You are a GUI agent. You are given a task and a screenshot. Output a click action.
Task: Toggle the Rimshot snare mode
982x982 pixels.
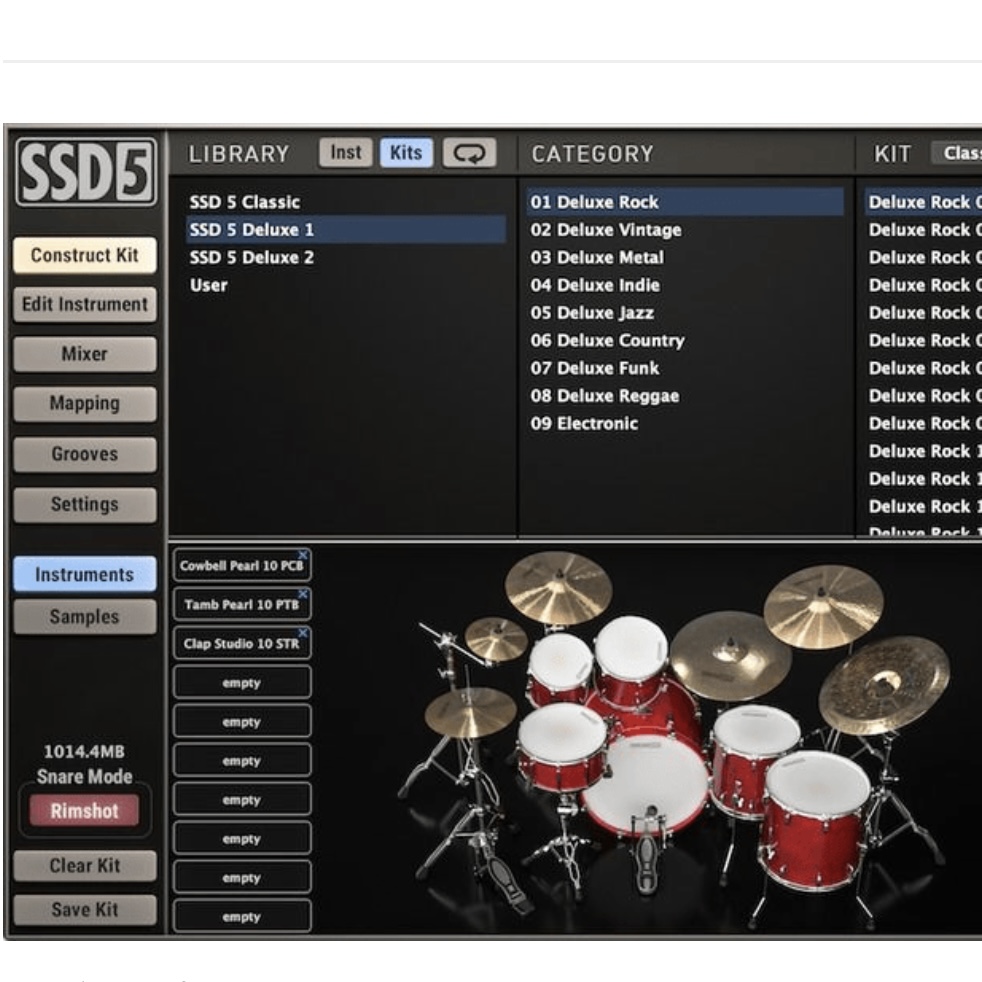point(85,811)
